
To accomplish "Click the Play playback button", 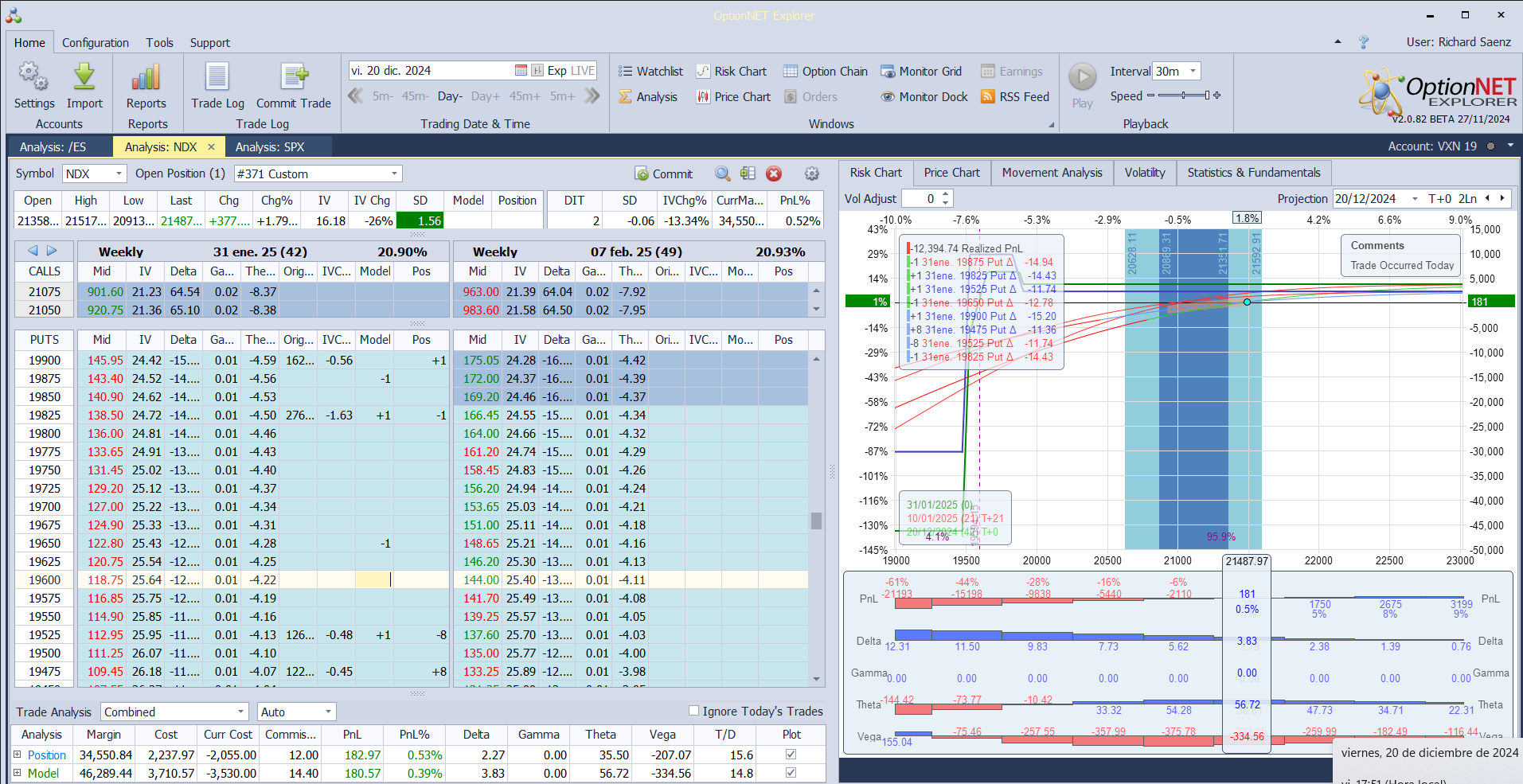I will tap(1082, 77).
